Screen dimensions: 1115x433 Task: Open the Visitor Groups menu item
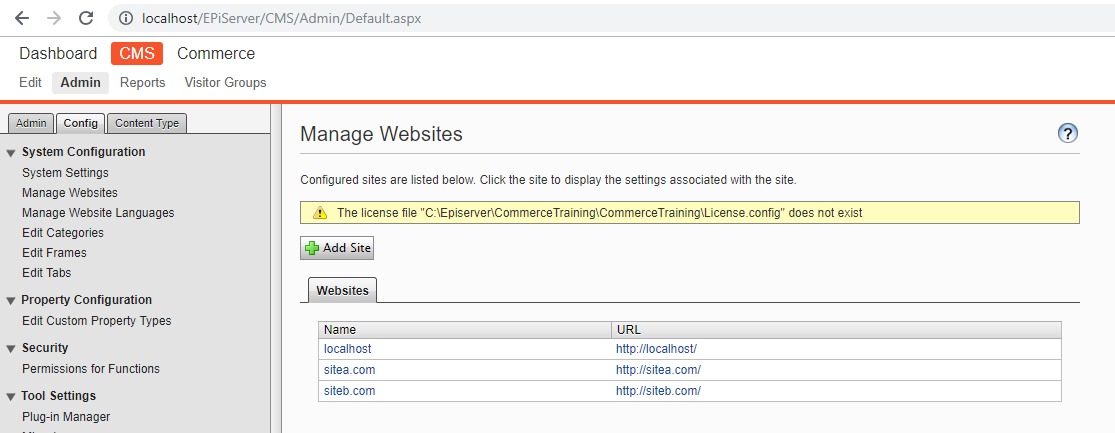(225, 83)
